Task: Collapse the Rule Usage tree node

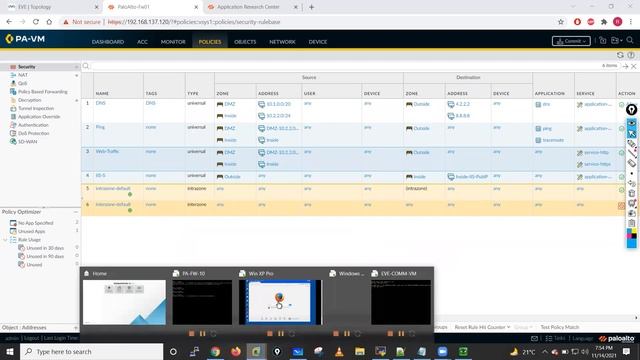Action: (5, 240)
